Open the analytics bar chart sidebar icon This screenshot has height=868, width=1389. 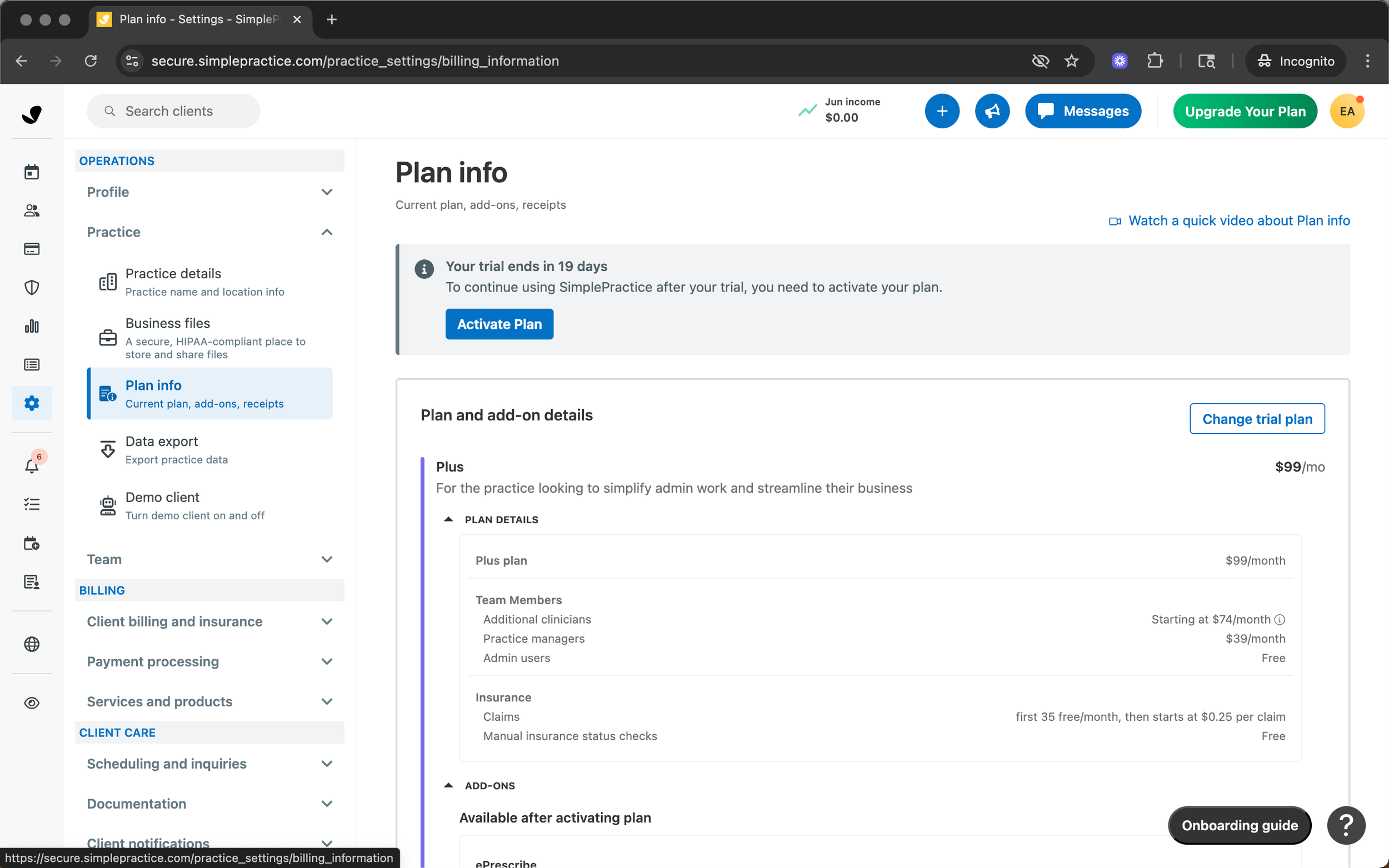tap(32, 326)
